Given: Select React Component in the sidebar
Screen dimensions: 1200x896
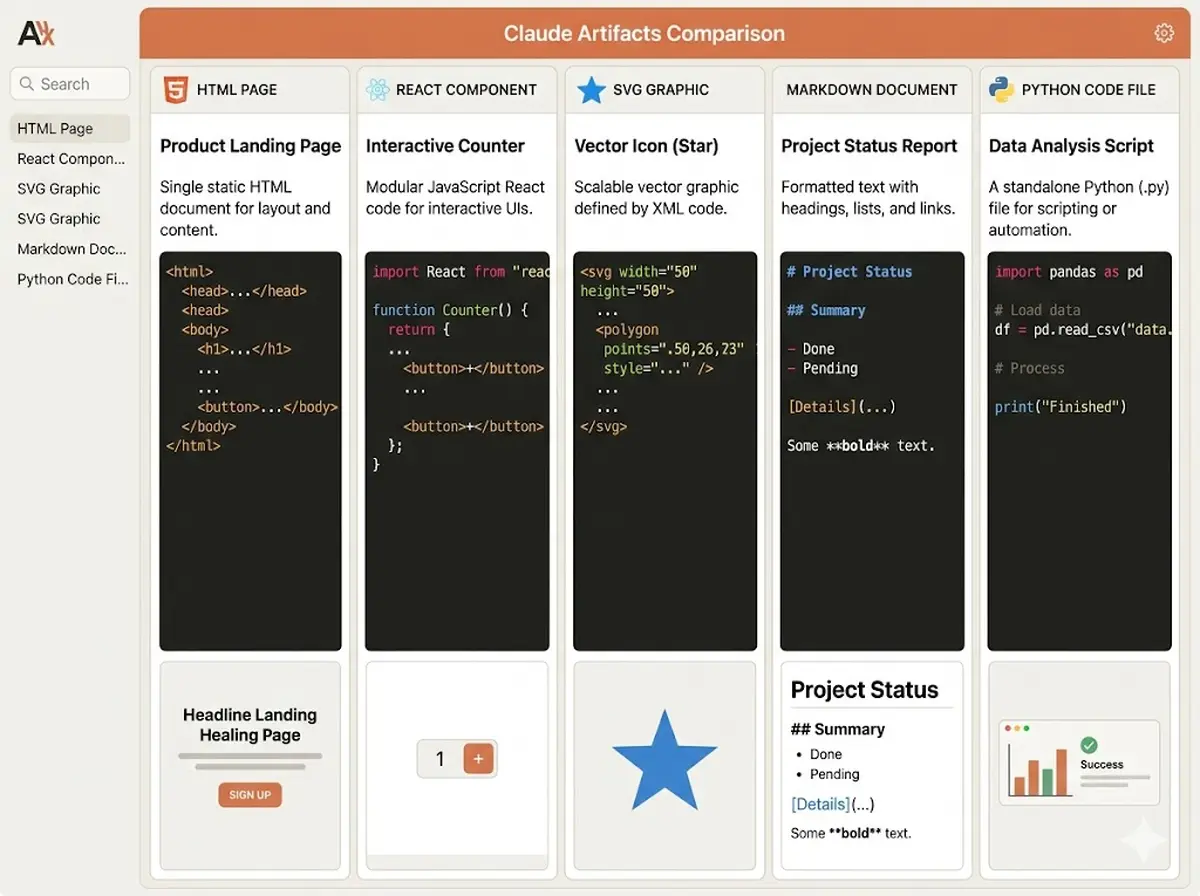Looking at the screenshot, I should click(x=70, y=159).
